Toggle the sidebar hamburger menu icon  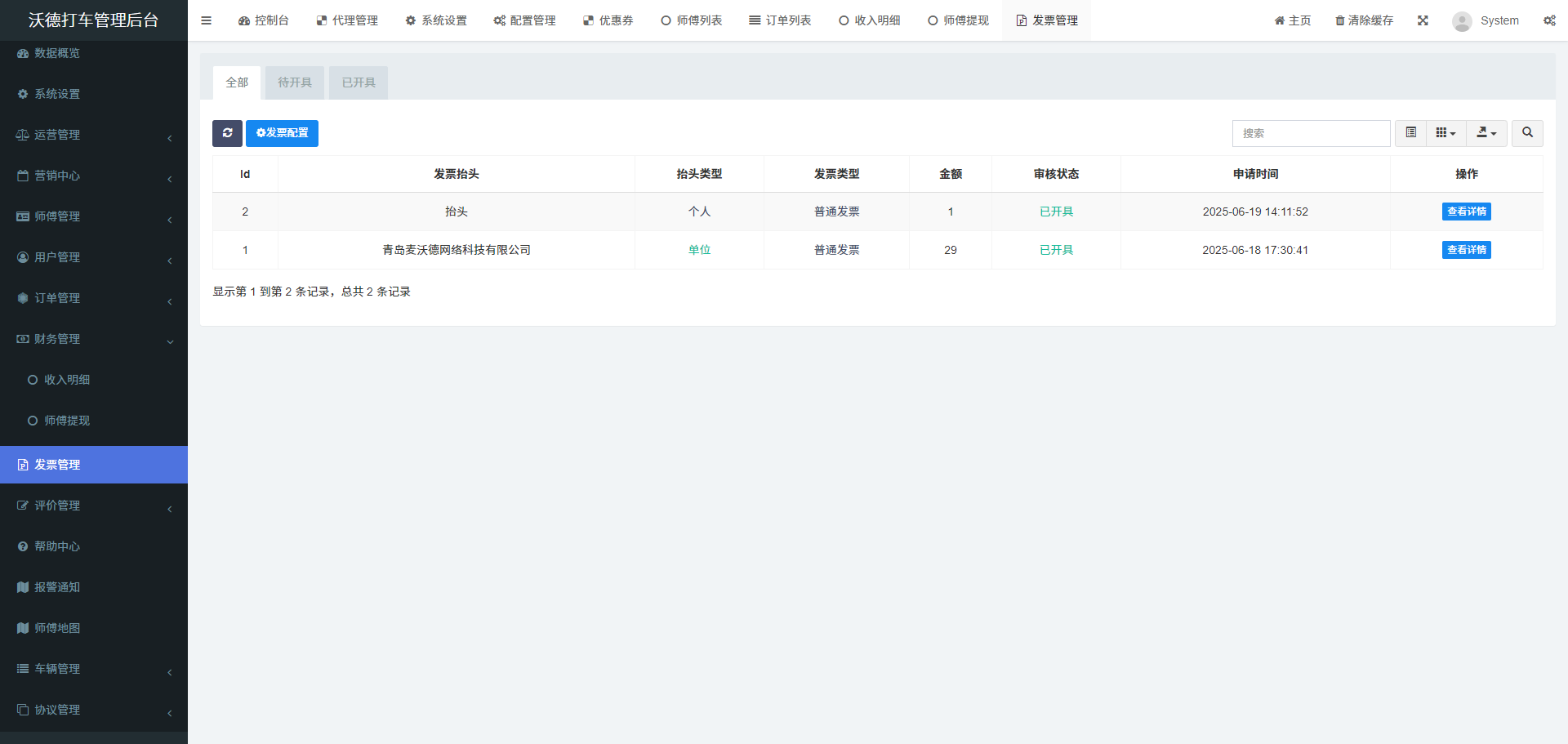(x=206, y=20)
